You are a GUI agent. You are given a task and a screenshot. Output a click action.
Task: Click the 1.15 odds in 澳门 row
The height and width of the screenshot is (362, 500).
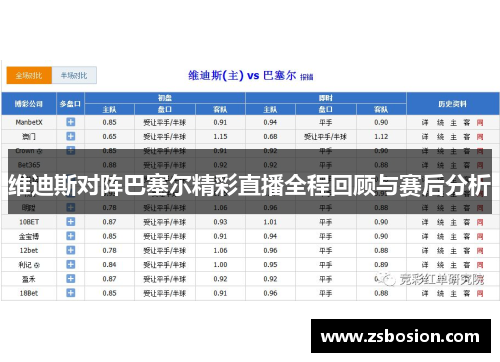pyautogui.click(x=220, y=137)
